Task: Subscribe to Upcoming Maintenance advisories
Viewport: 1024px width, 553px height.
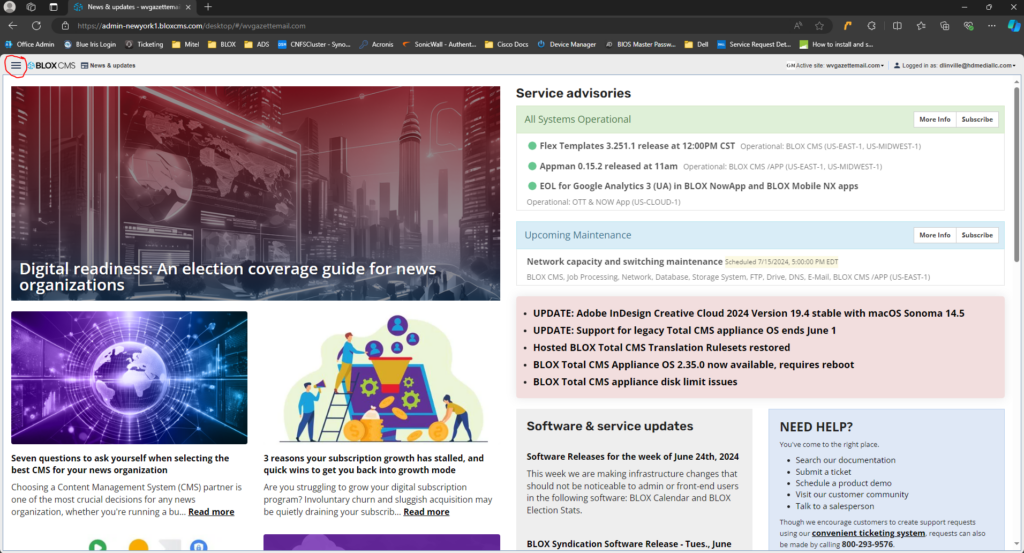Action: [x=976, y=235]
